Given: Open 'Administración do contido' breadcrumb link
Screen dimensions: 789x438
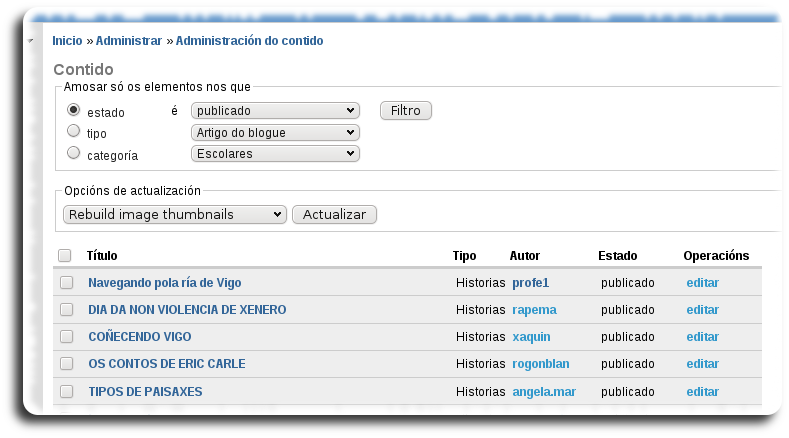Looking at the screenshot, I should tap(249, 41).
